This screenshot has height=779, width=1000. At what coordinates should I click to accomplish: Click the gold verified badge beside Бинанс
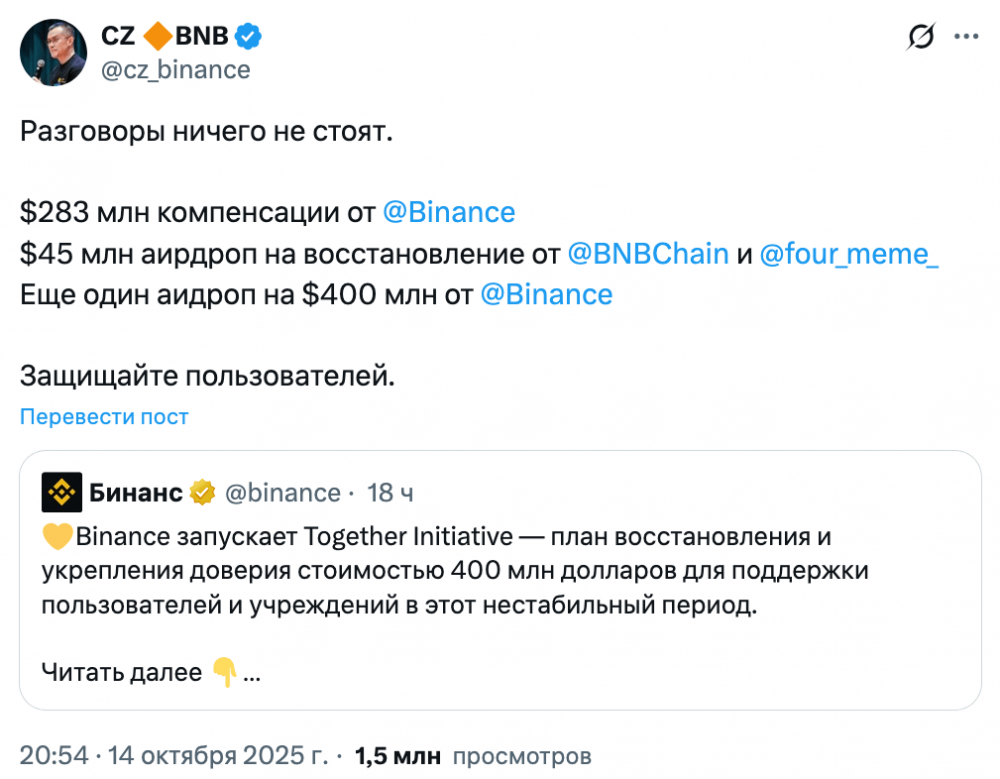pos(203,493)
